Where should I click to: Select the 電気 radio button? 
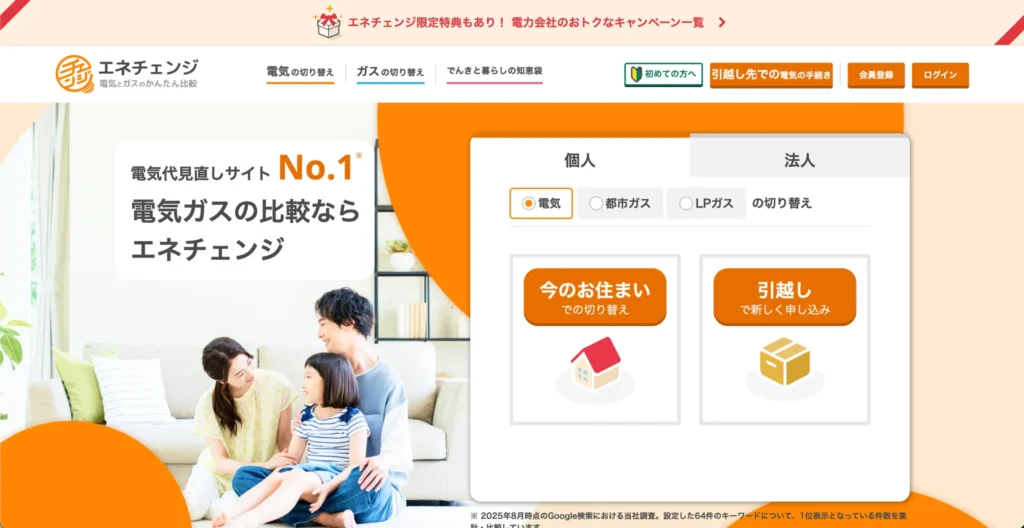point(541,203)
